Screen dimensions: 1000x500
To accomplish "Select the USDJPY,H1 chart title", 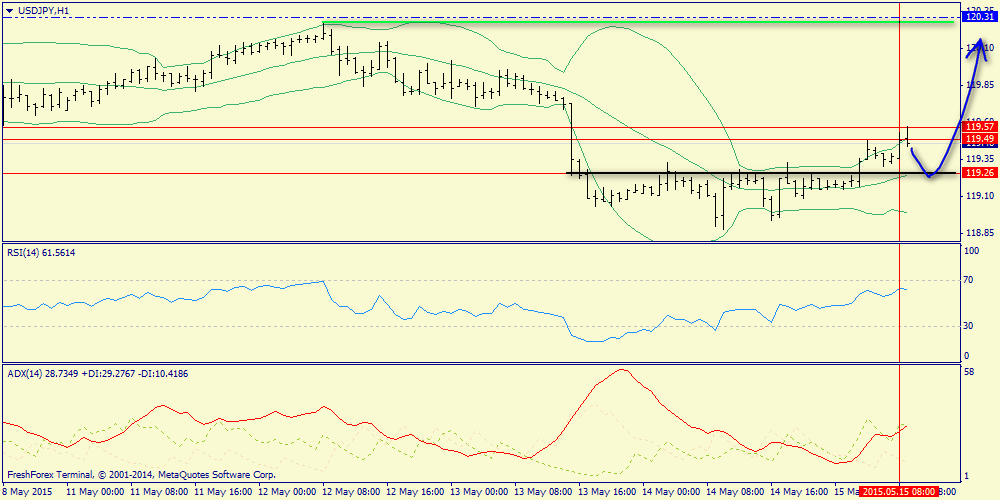I will click(42, 10).
